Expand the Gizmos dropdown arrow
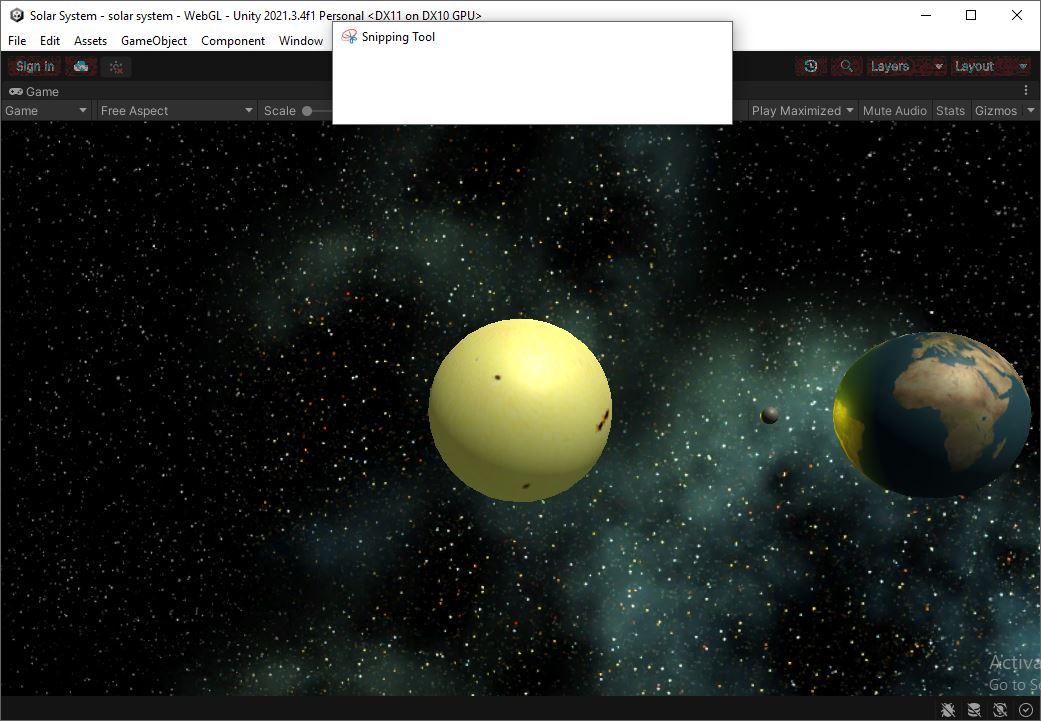1041x721 pixels. [1030, 110]
